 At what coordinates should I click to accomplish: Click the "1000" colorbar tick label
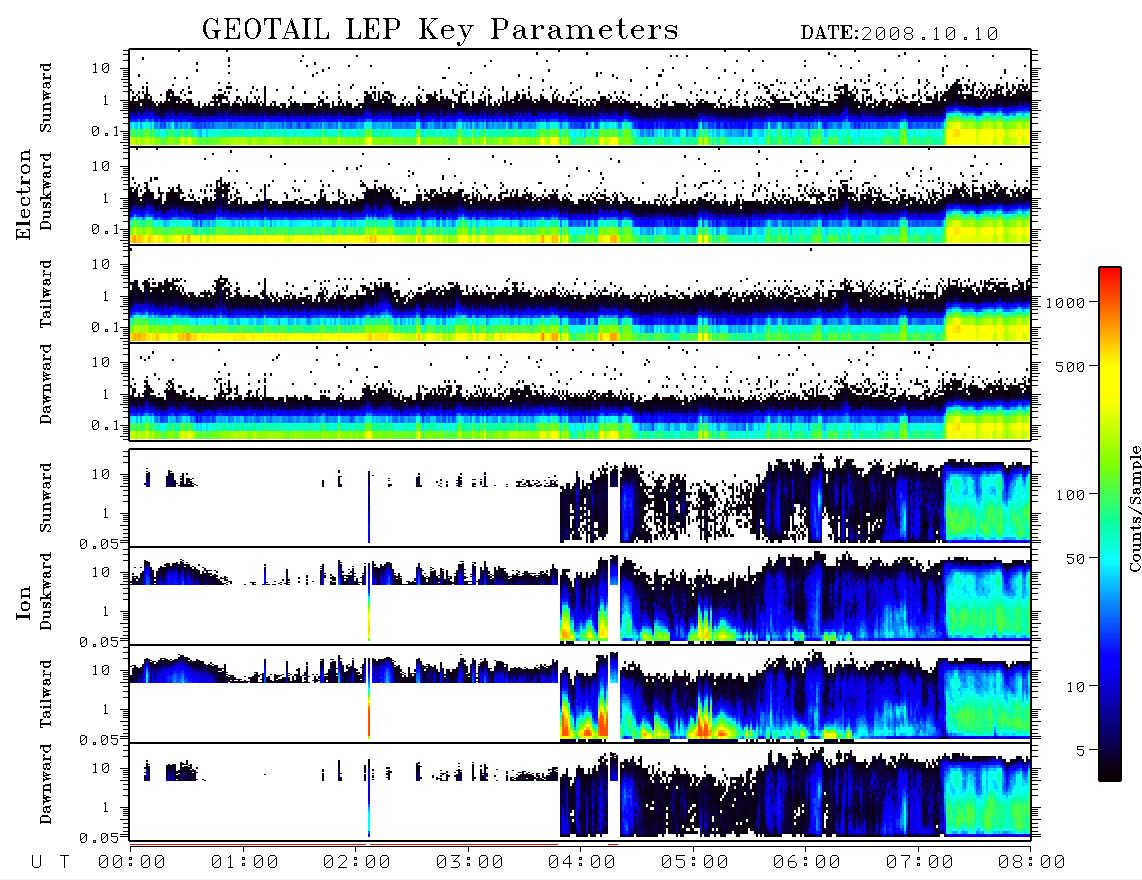pos(1065,303)
